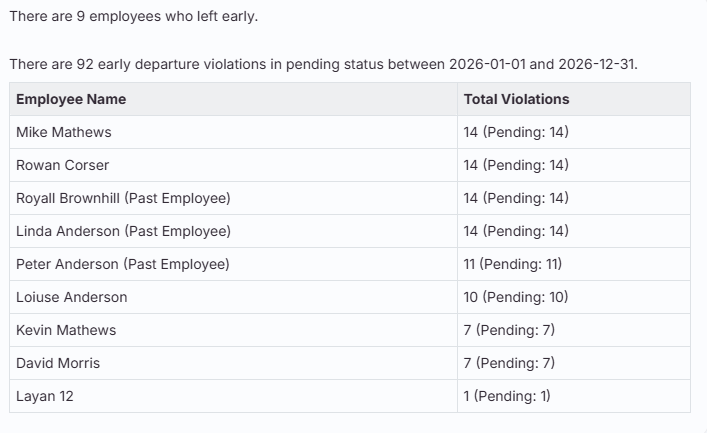
Task: Click the Total Violations column header
Action: pyautogui.click(x=574, y=99)
